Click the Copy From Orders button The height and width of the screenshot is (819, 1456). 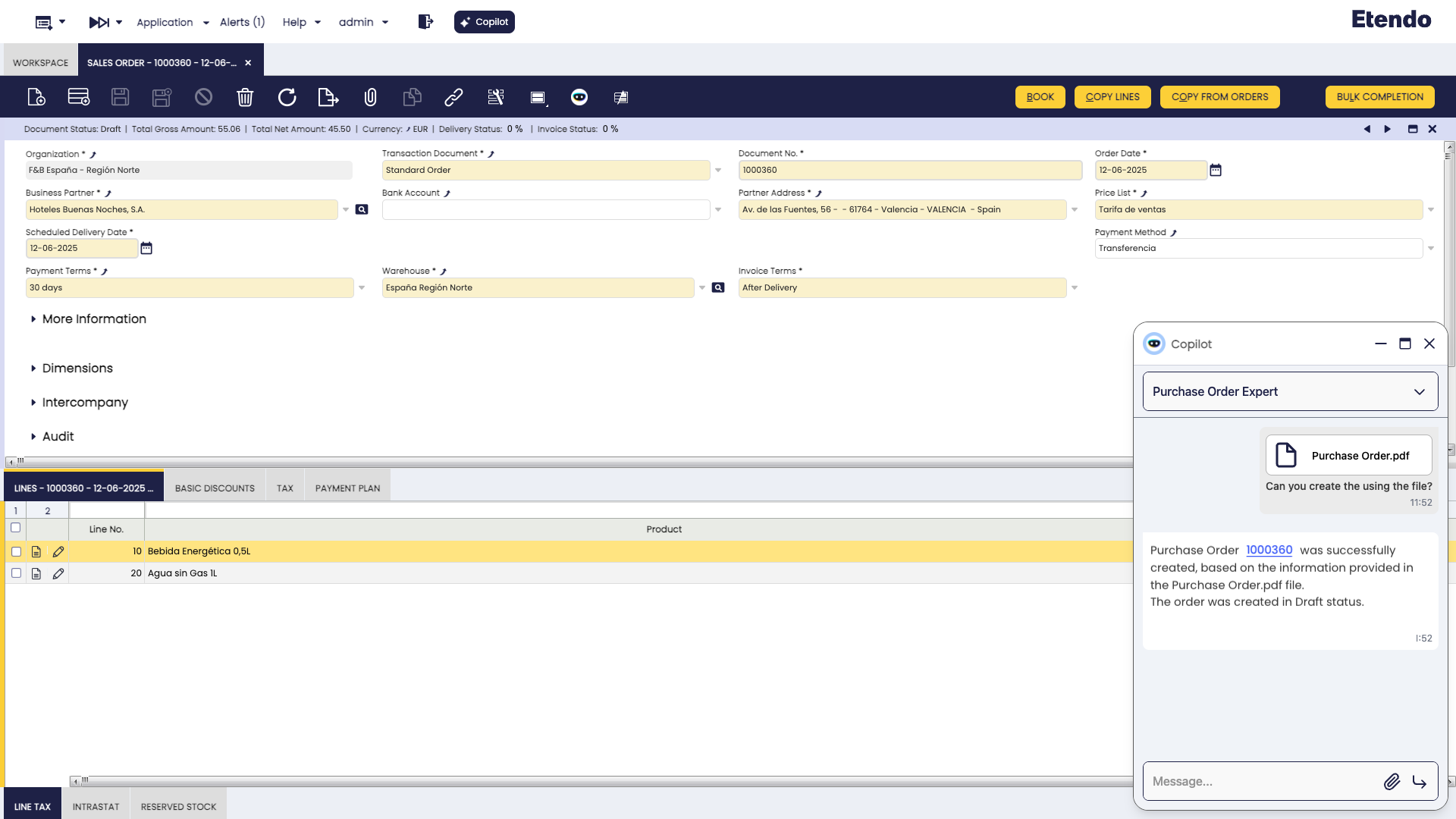pyautogui.click(x=1219, y=97)
